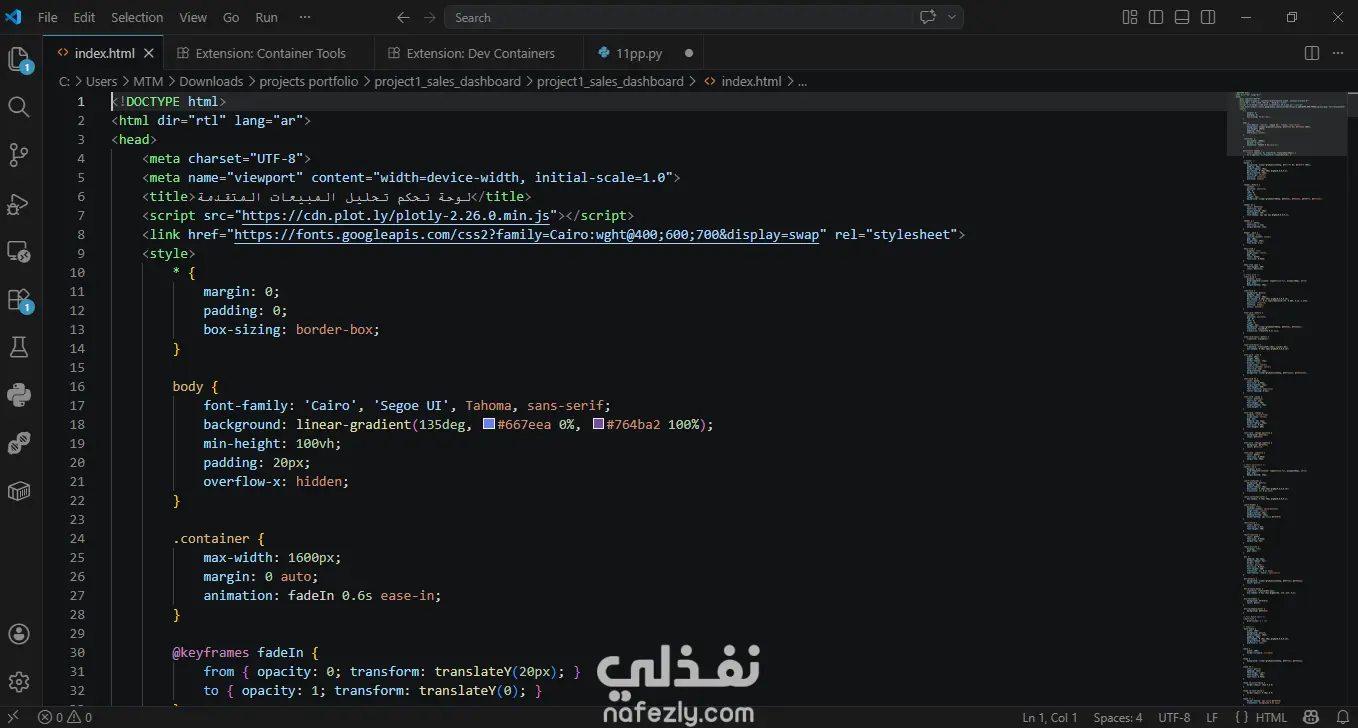This screenshot has height=728, width=1358.
Task: Toggle the bottom panel
Action: pyautogui.click(x=1182, y=17)
